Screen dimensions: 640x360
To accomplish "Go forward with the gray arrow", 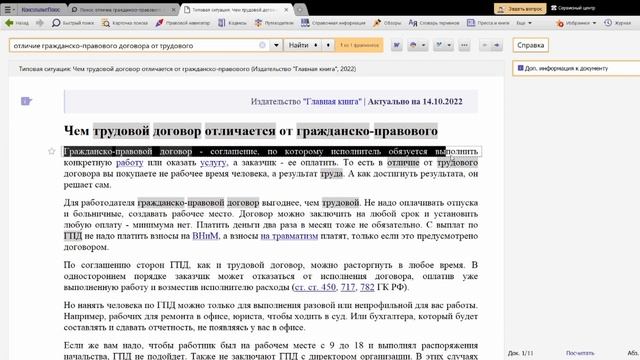I will (x=40, y=23).
